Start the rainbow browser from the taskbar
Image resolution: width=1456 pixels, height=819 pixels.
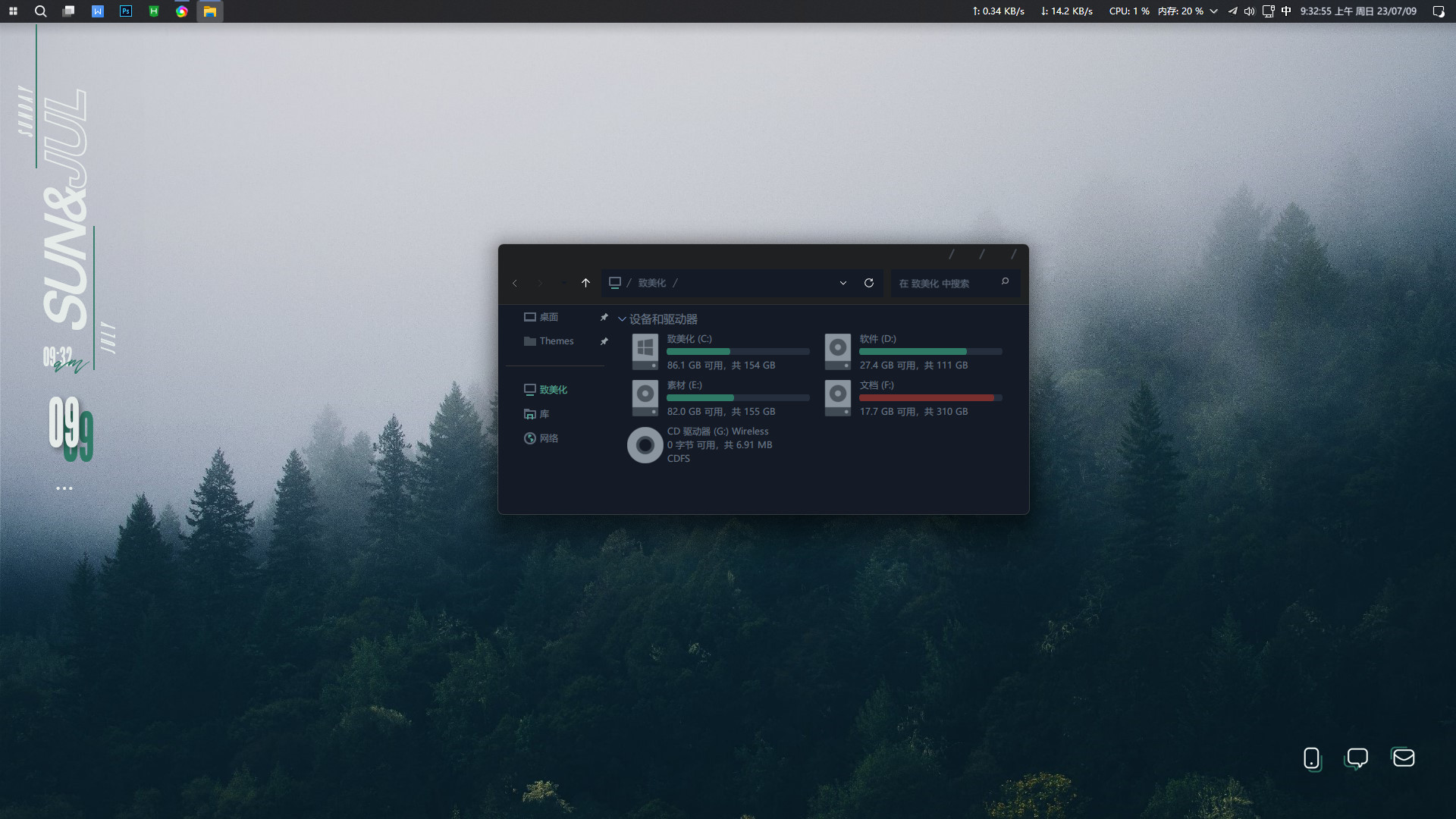[x=181, y=11]
